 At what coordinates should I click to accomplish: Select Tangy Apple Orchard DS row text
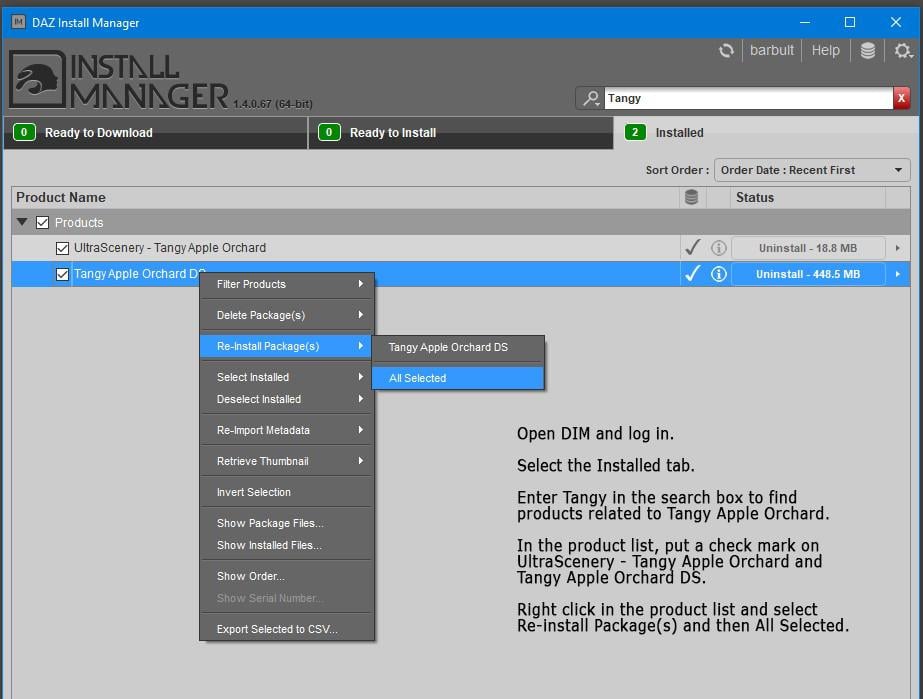click(140, 274)
